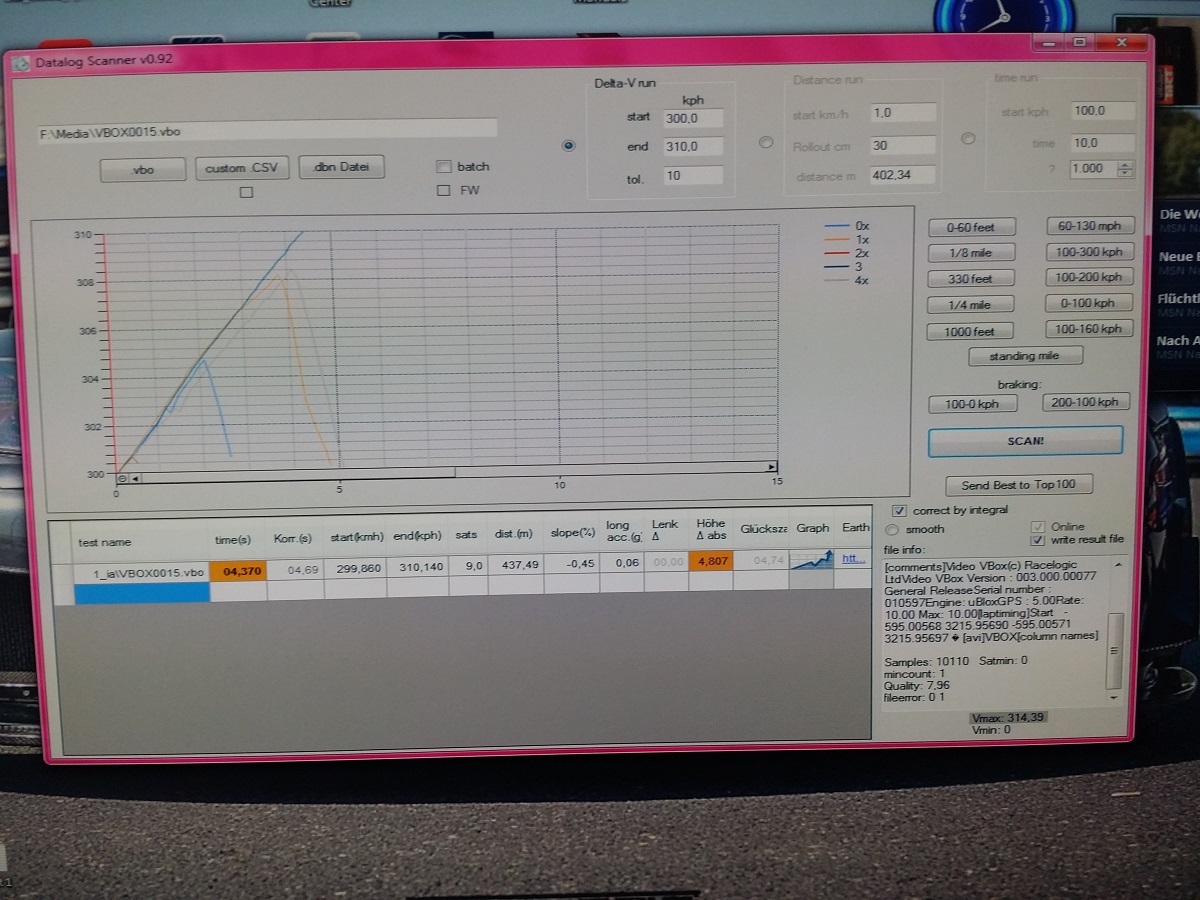Click Send Best to Top100

(x=1018, y=485)
